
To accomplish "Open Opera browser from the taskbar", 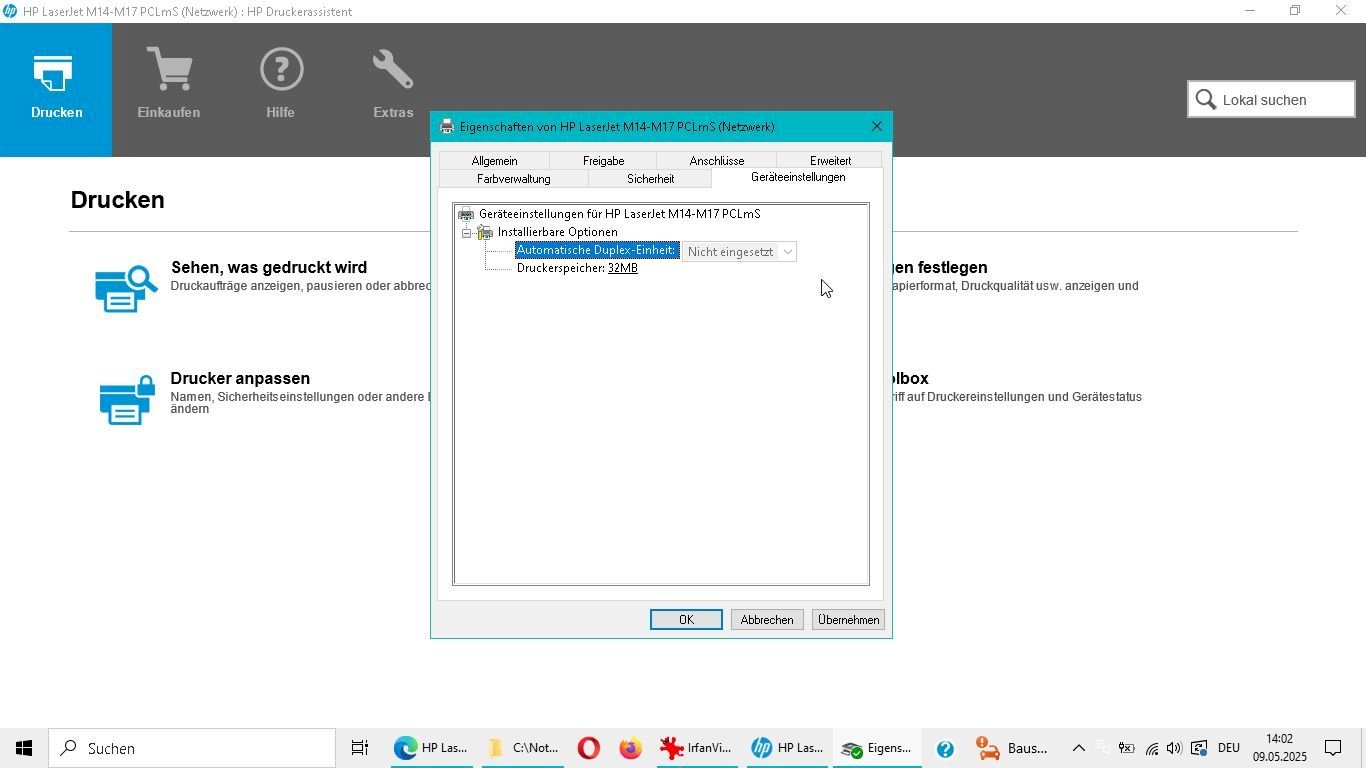I will pyautogui.click(x=589, y=748).
